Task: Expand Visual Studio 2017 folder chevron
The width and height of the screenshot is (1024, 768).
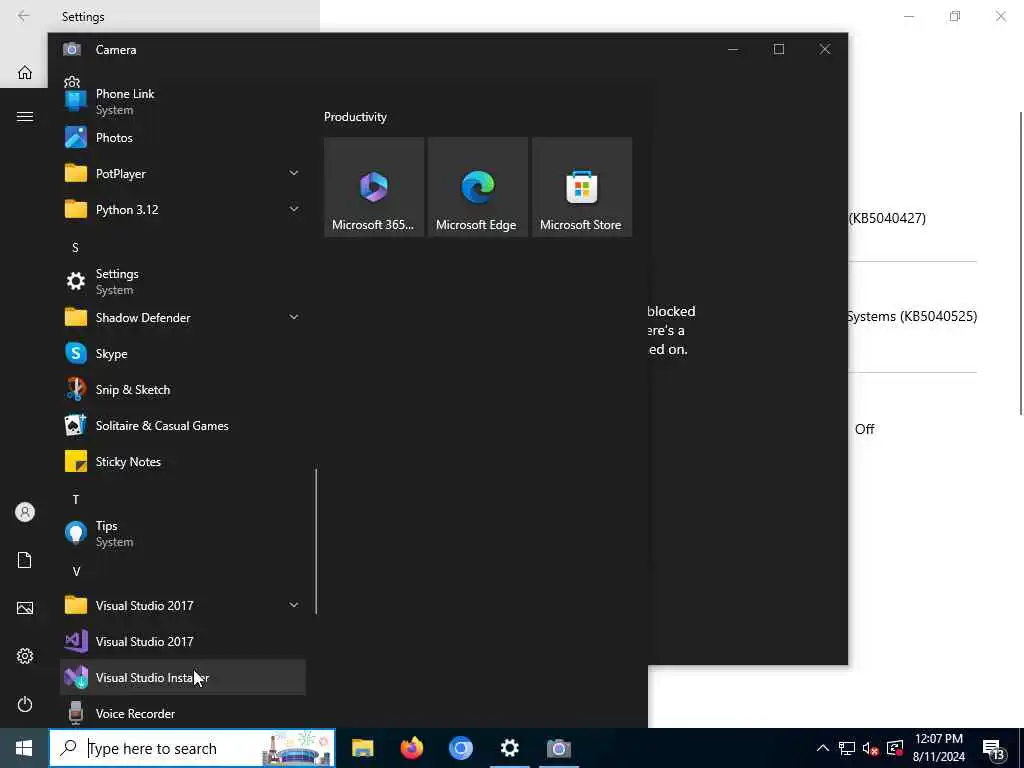Action: click(294, 605)
